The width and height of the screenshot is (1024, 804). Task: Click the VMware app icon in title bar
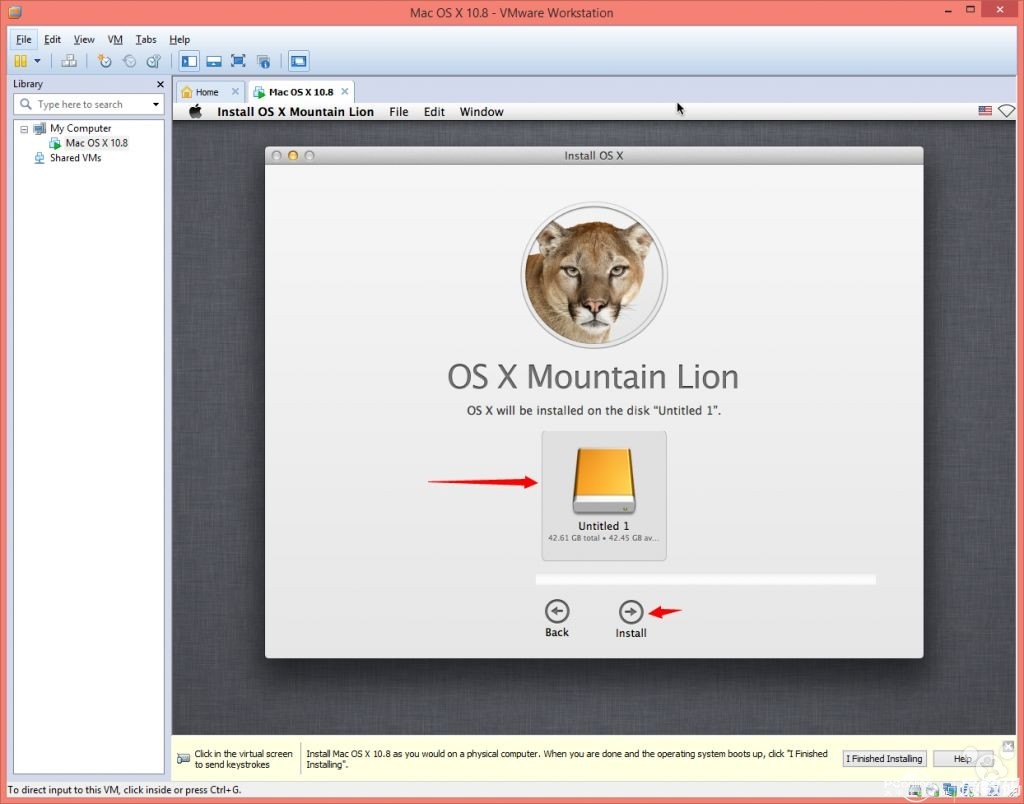point(14,12)
